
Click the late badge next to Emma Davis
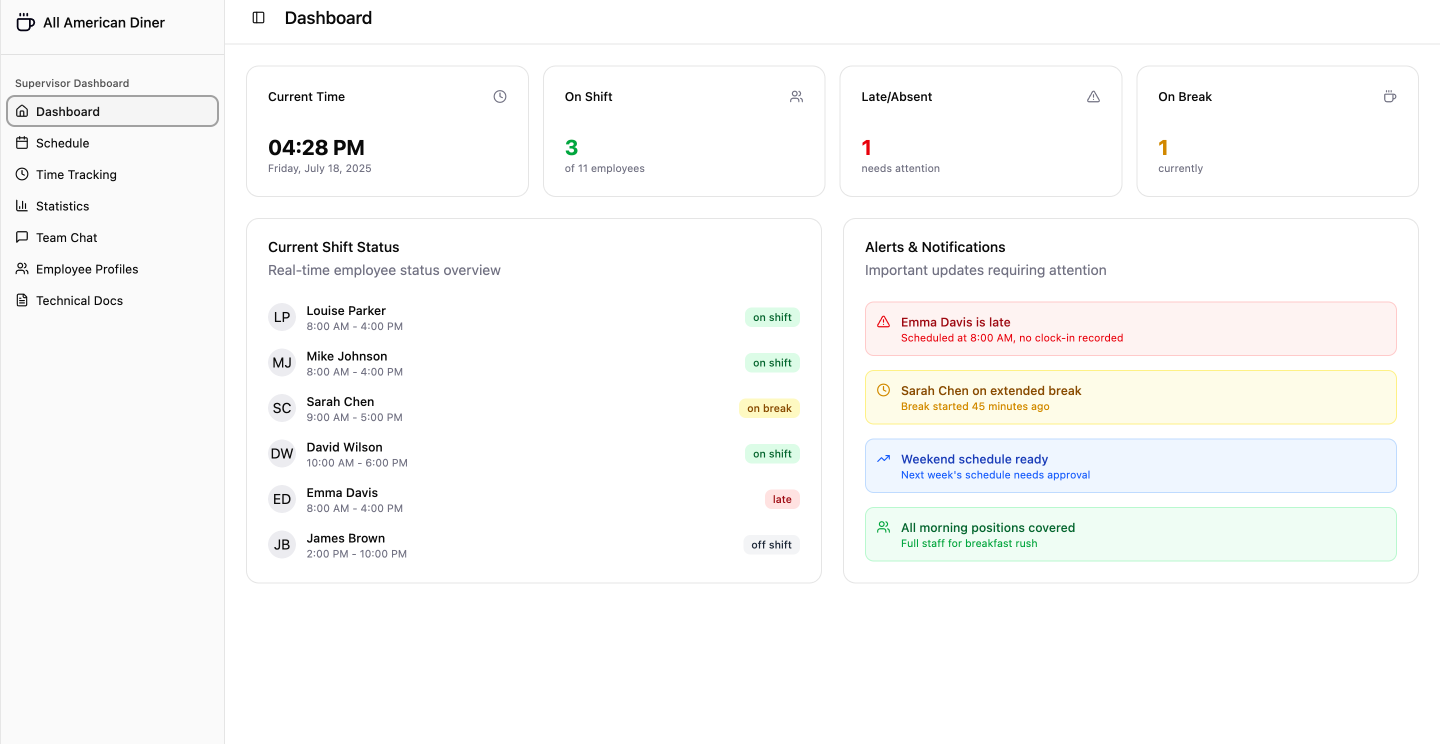[x=782, y=499]
